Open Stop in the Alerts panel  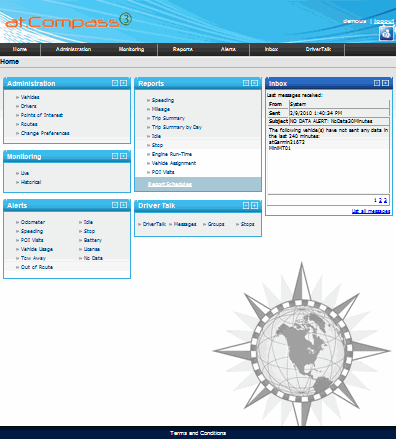pos(89,231)
